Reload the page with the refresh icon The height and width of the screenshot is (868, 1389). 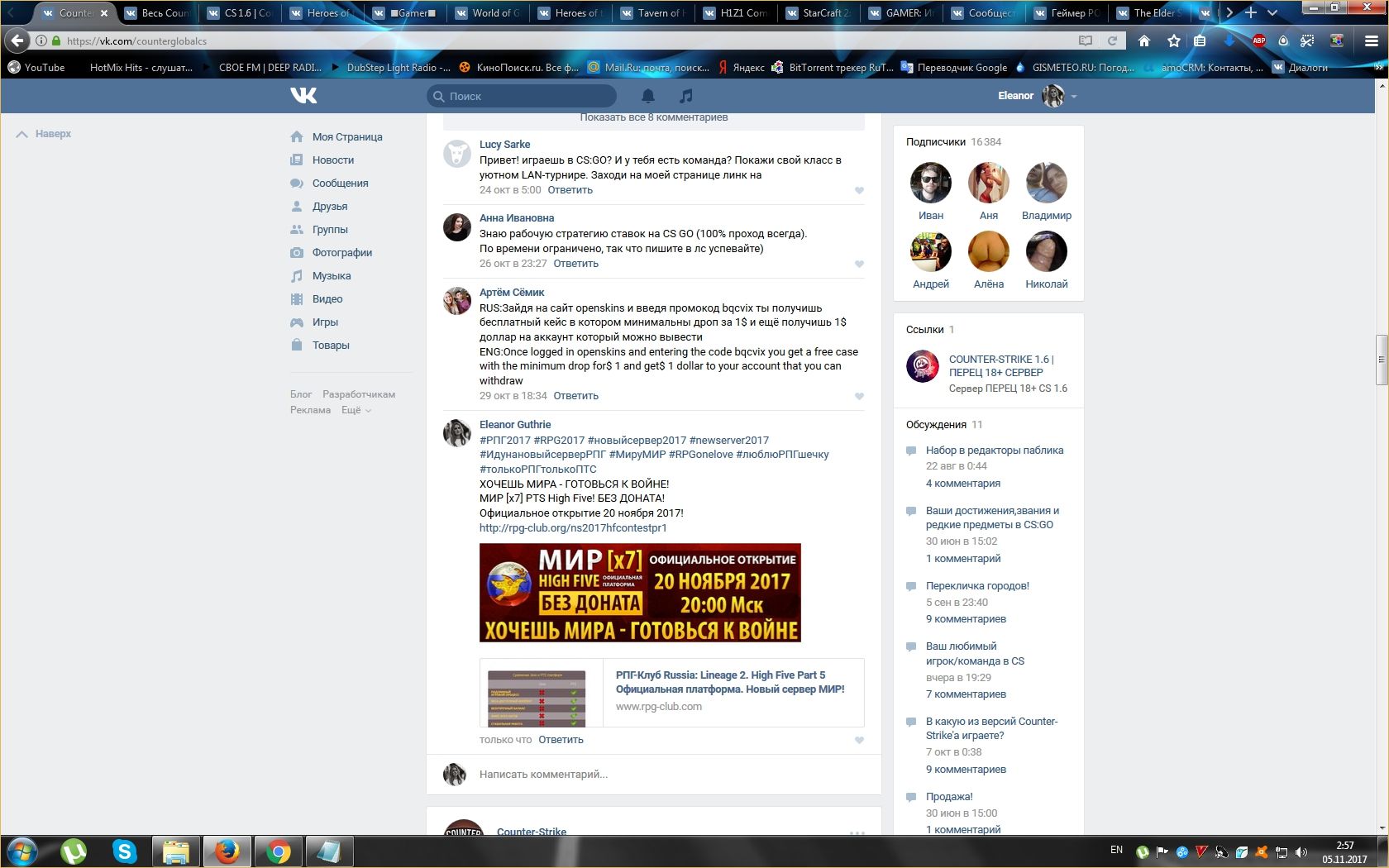pos(1112,41)
